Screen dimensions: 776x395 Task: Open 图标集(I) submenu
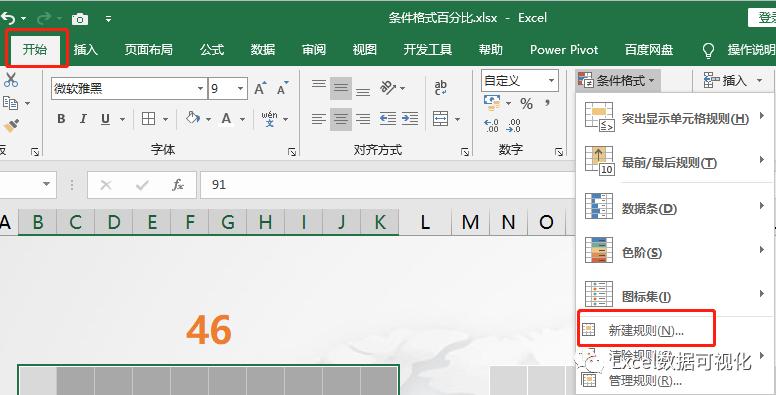(x=675, y=296)
